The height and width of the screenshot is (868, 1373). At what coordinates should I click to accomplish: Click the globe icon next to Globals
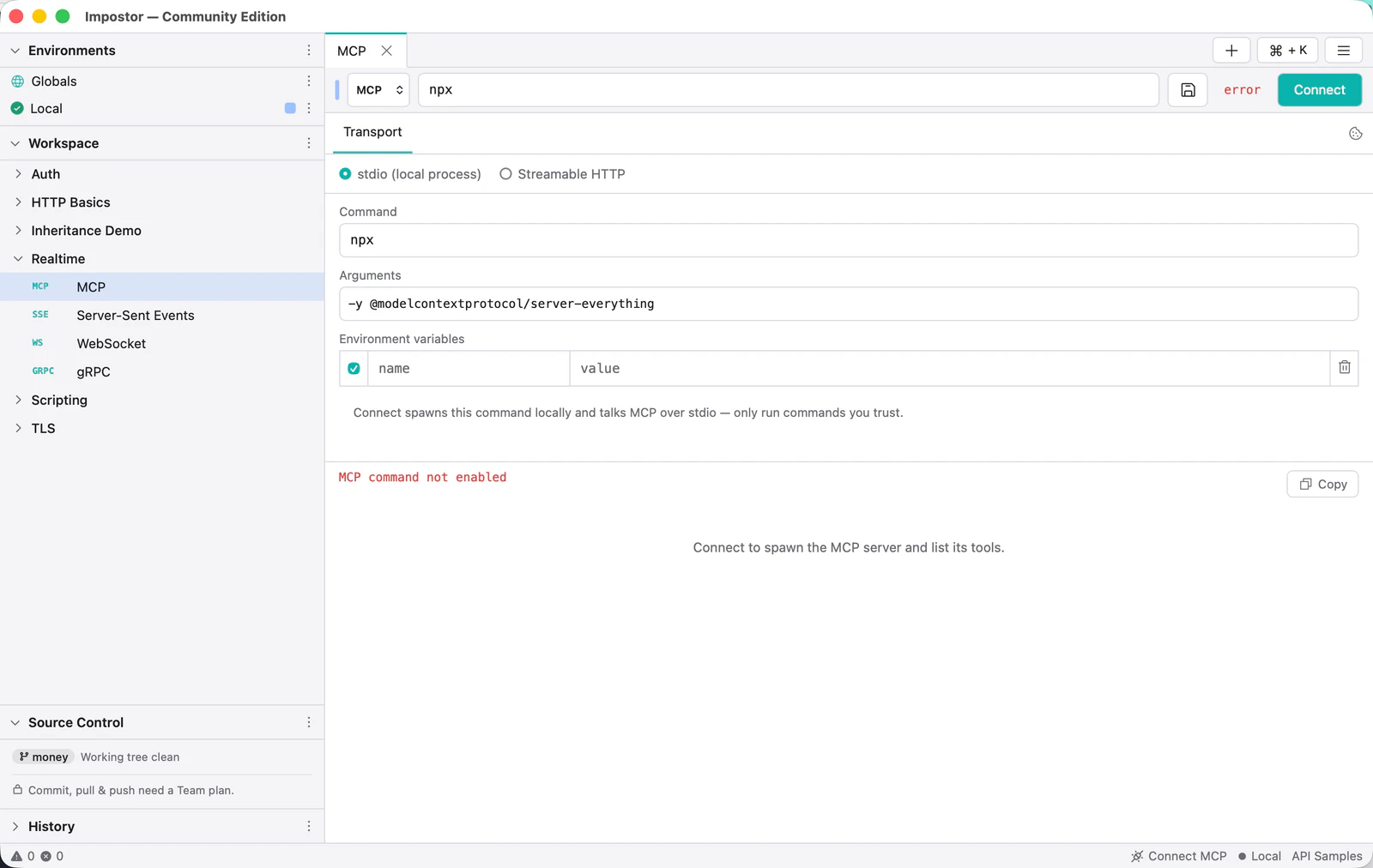pos(17,81)
